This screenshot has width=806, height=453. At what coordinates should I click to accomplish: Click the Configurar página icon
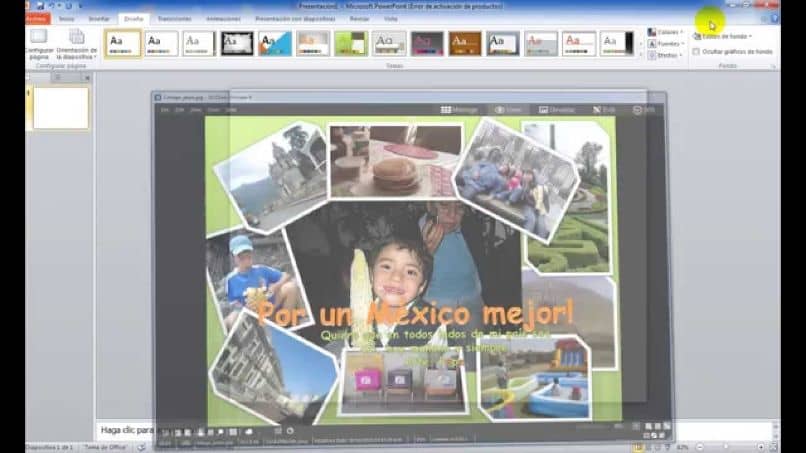(39, 40)
